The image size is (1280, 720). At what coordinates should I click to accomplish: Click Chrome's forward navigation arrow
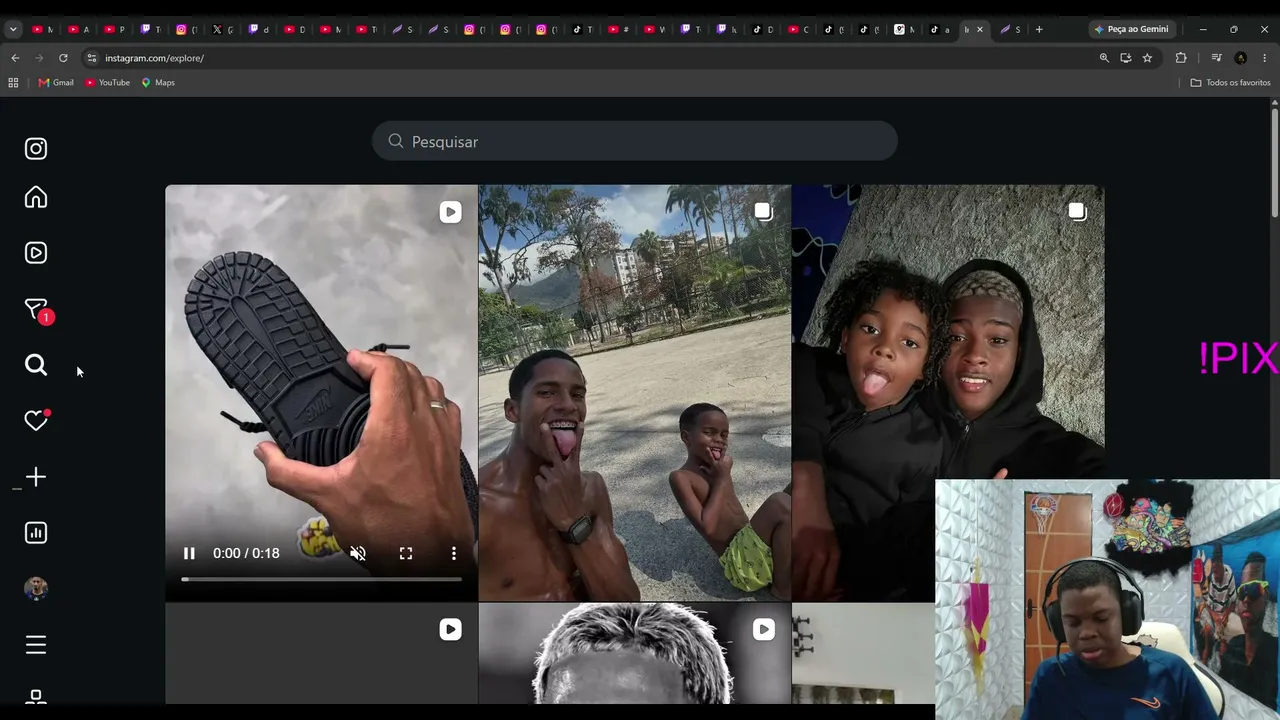(39, 58)
